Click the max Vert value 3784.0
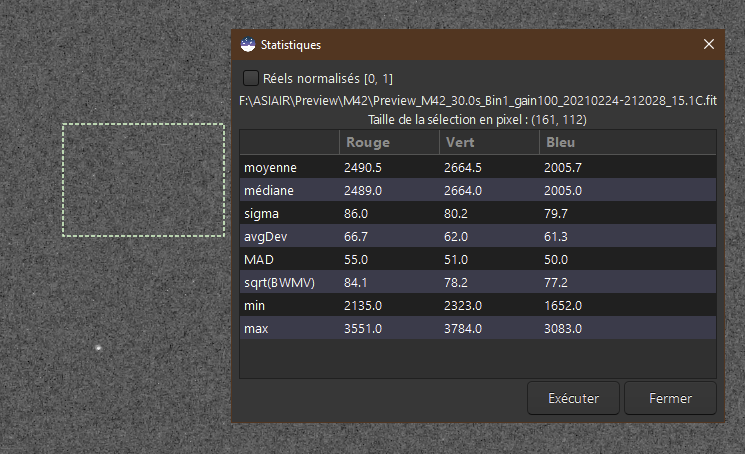This screenshot has height=454, width=745. (463, 329)
